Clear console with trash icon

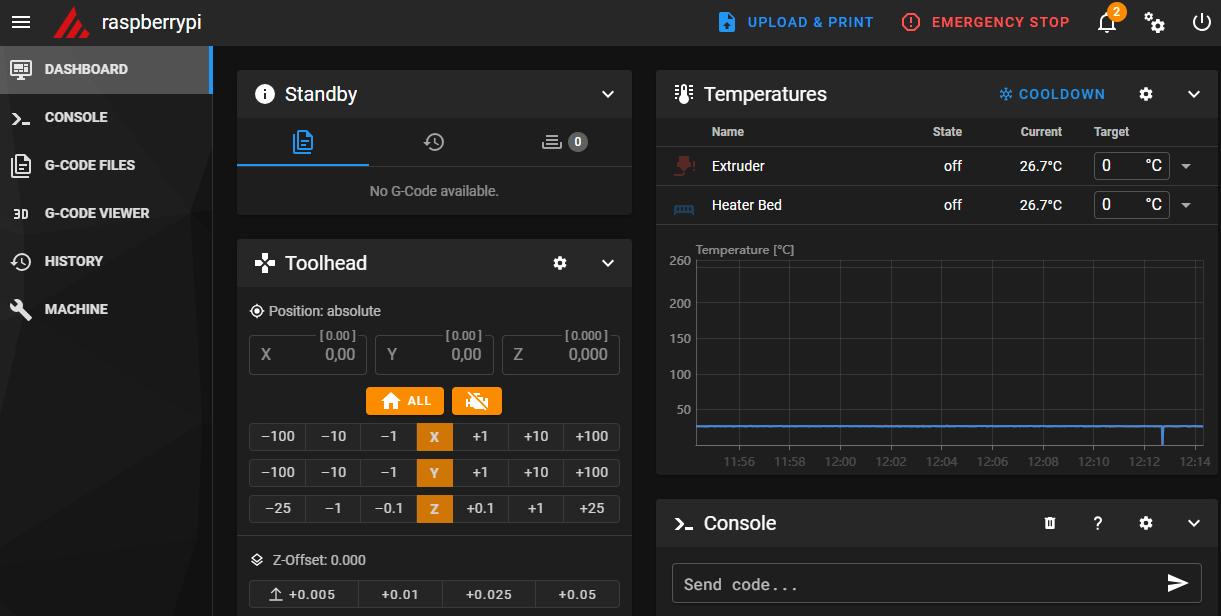coord(1050,523)
